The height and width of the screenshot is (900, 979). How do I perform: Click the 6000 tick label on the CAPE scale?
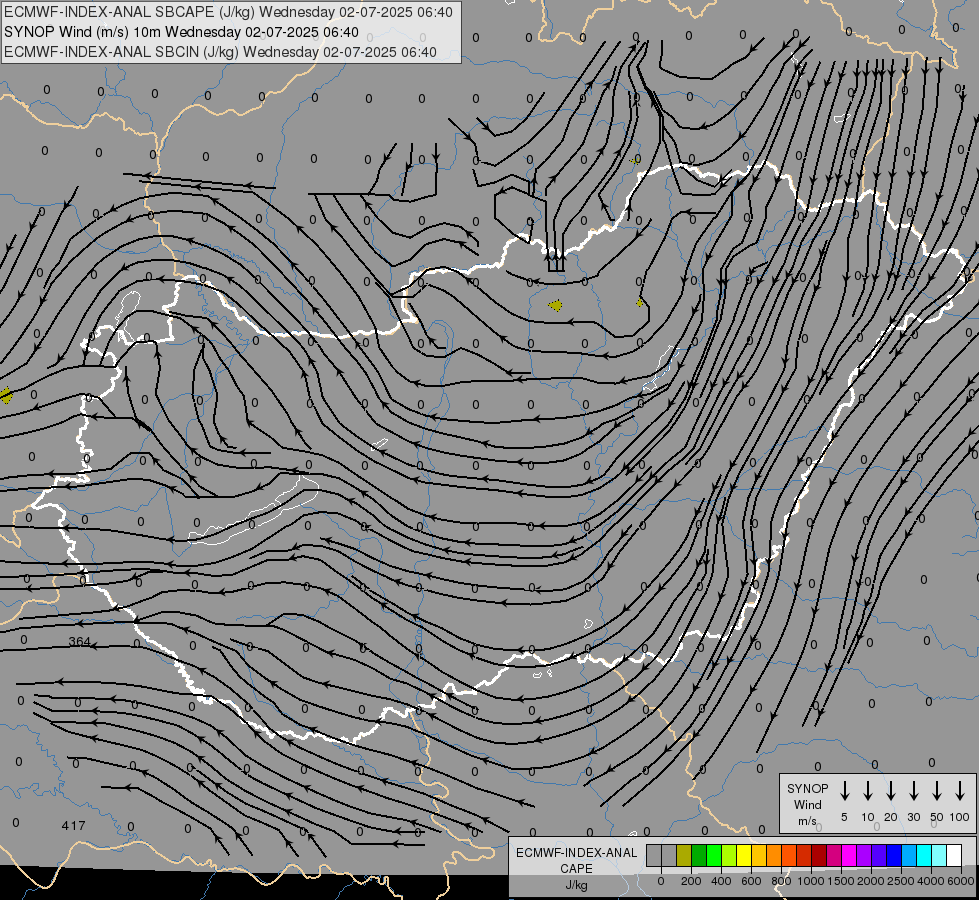[961, 881]
